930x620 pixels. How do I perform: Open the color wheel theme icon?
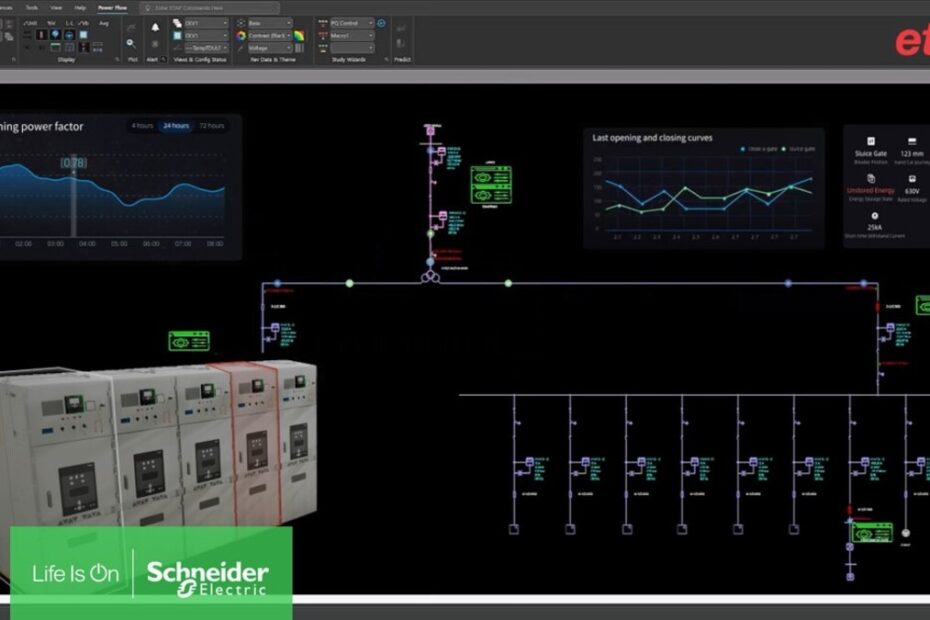point(241,35)
